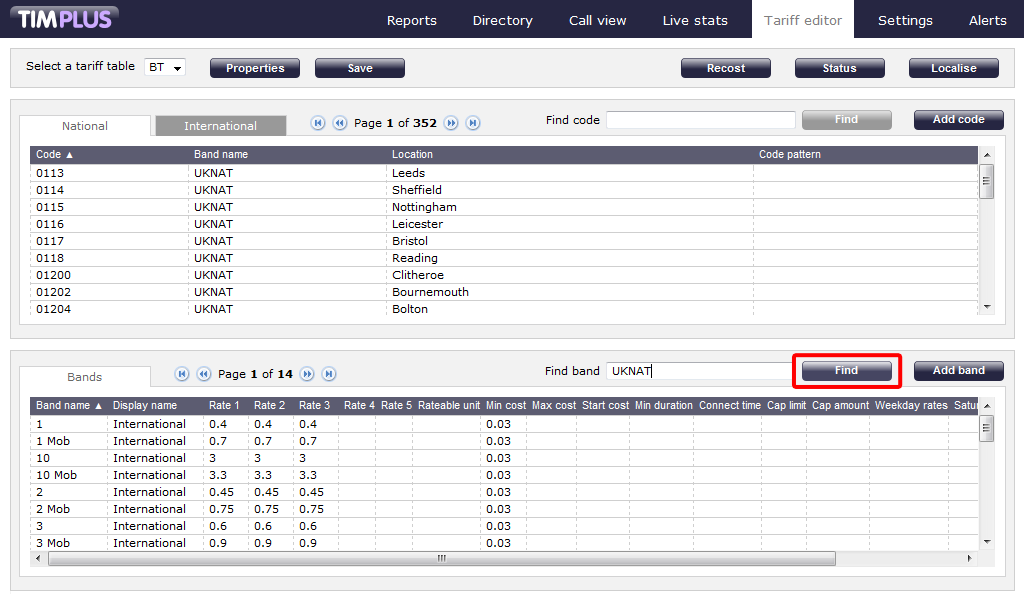The image size is (1024, 607).
Task: Sort bands by Band name column header
Action: click(x=68, y=406)
